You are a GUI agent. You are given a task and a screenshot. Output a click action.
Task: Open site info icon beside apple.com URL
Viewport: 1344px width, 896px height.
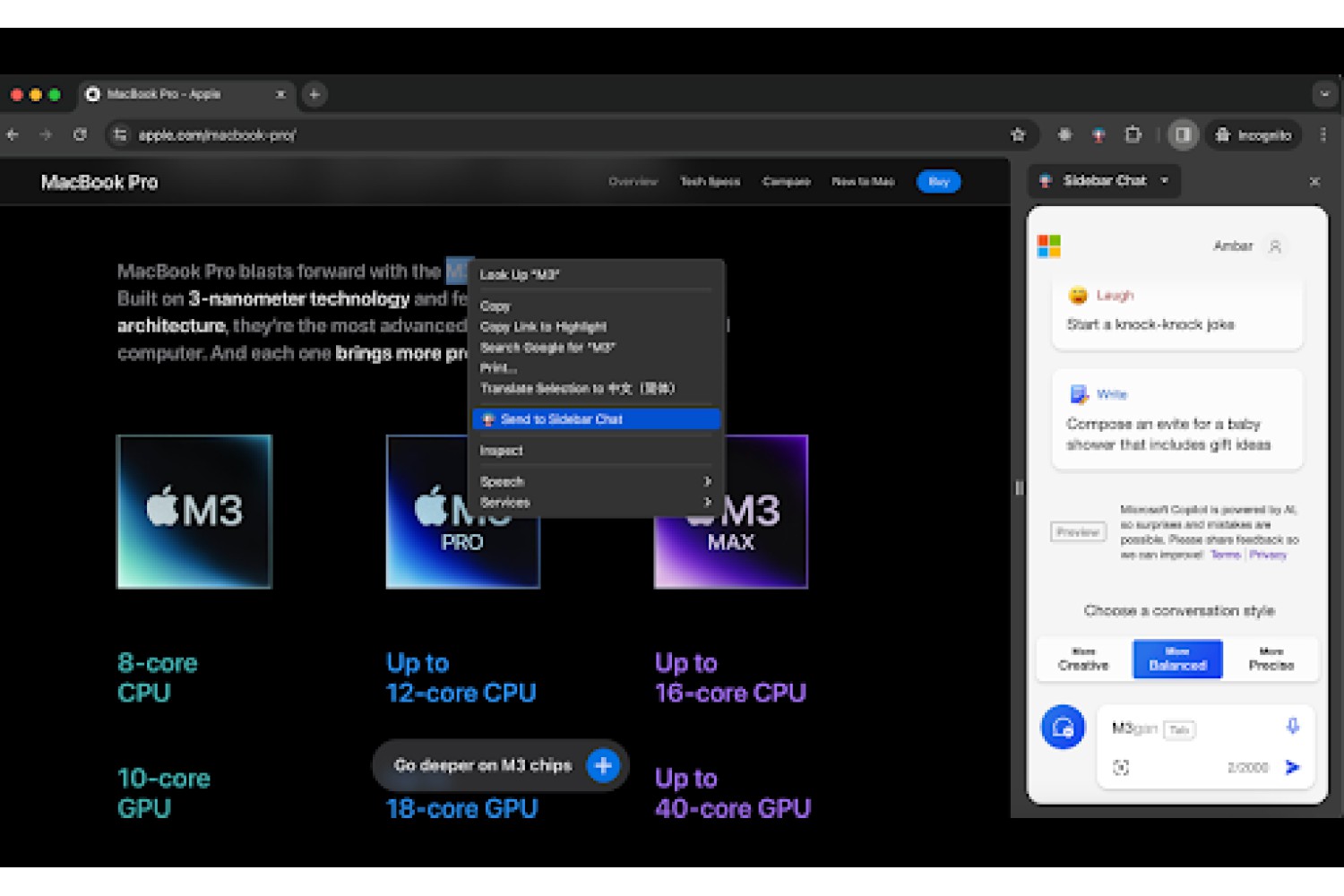coord(119,134)
